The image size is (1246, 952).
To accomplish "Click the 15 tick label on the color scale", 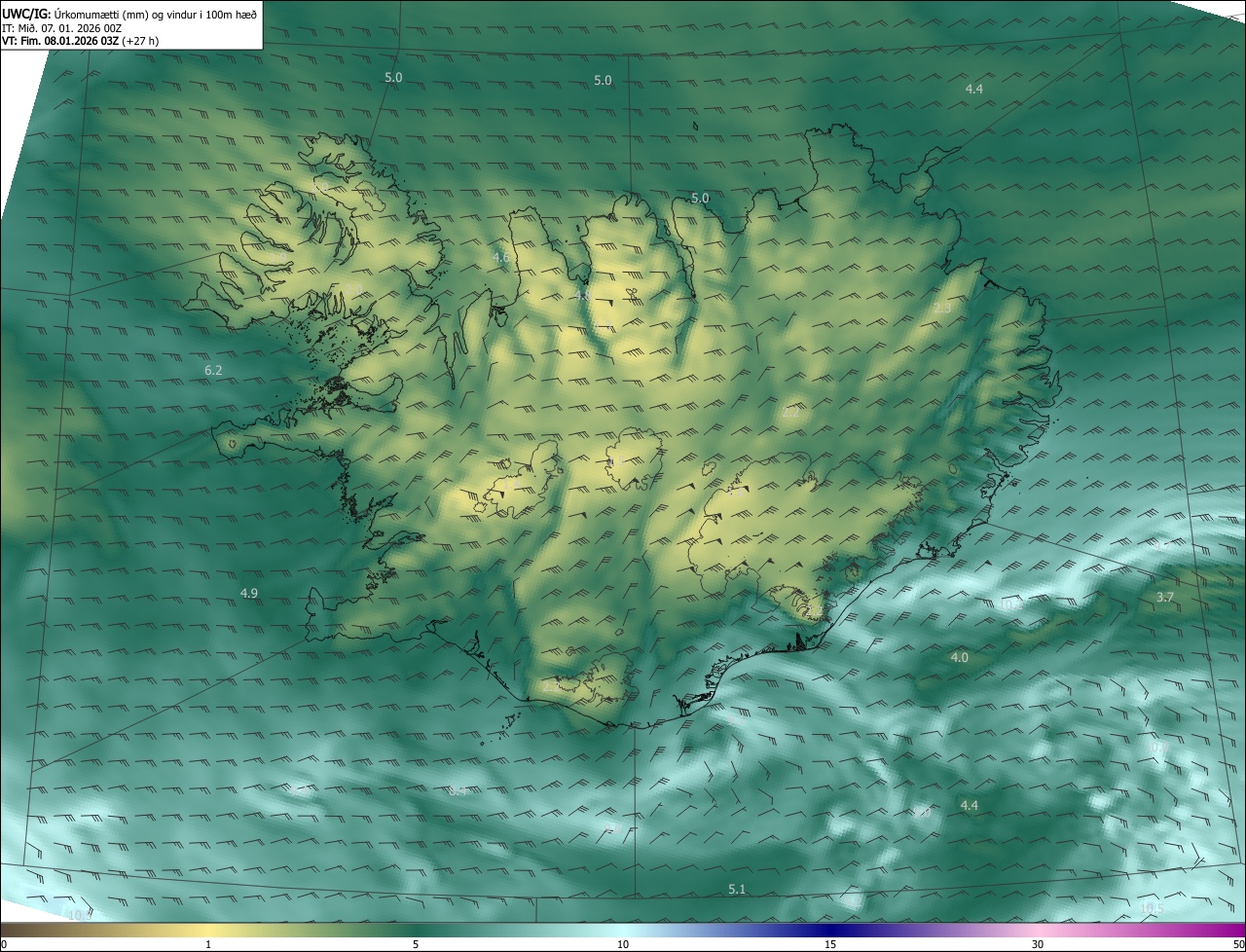I will pyautogui.click(x=830, y=944).
